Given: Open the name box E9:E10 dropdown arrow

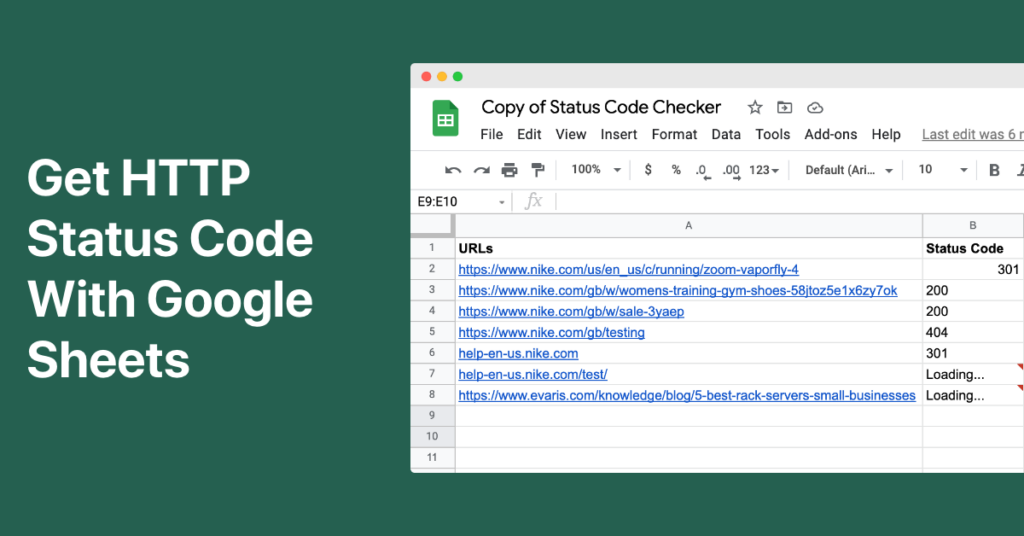Looking at the screenshot, I should click(502, 202).
